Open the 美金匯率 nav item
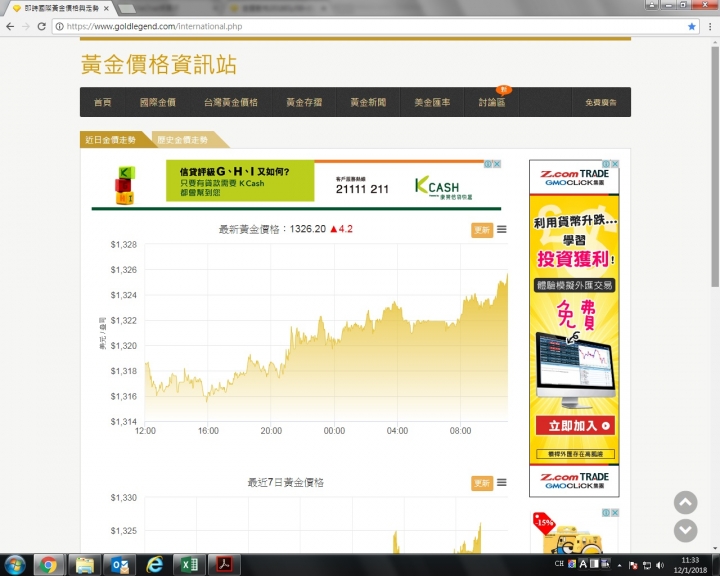The height and width of the screenshot is (576, 720). pos(432,102)
